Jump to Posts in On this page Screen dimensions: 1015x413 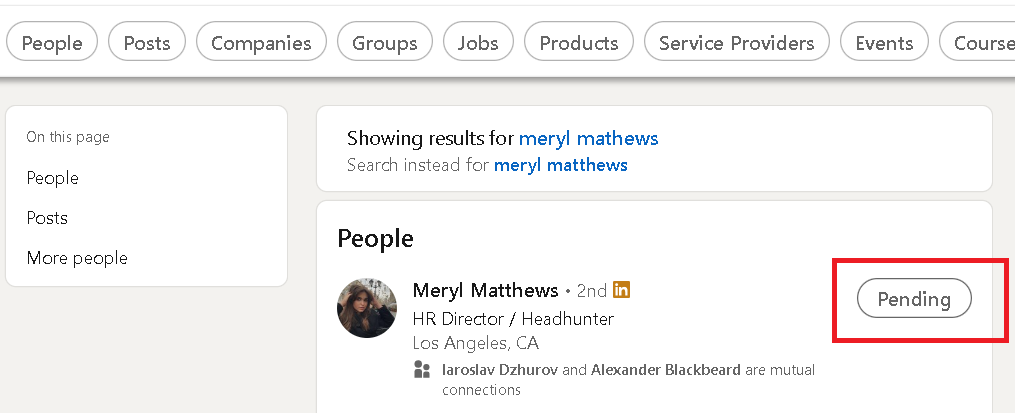click(x=47, y=218)
